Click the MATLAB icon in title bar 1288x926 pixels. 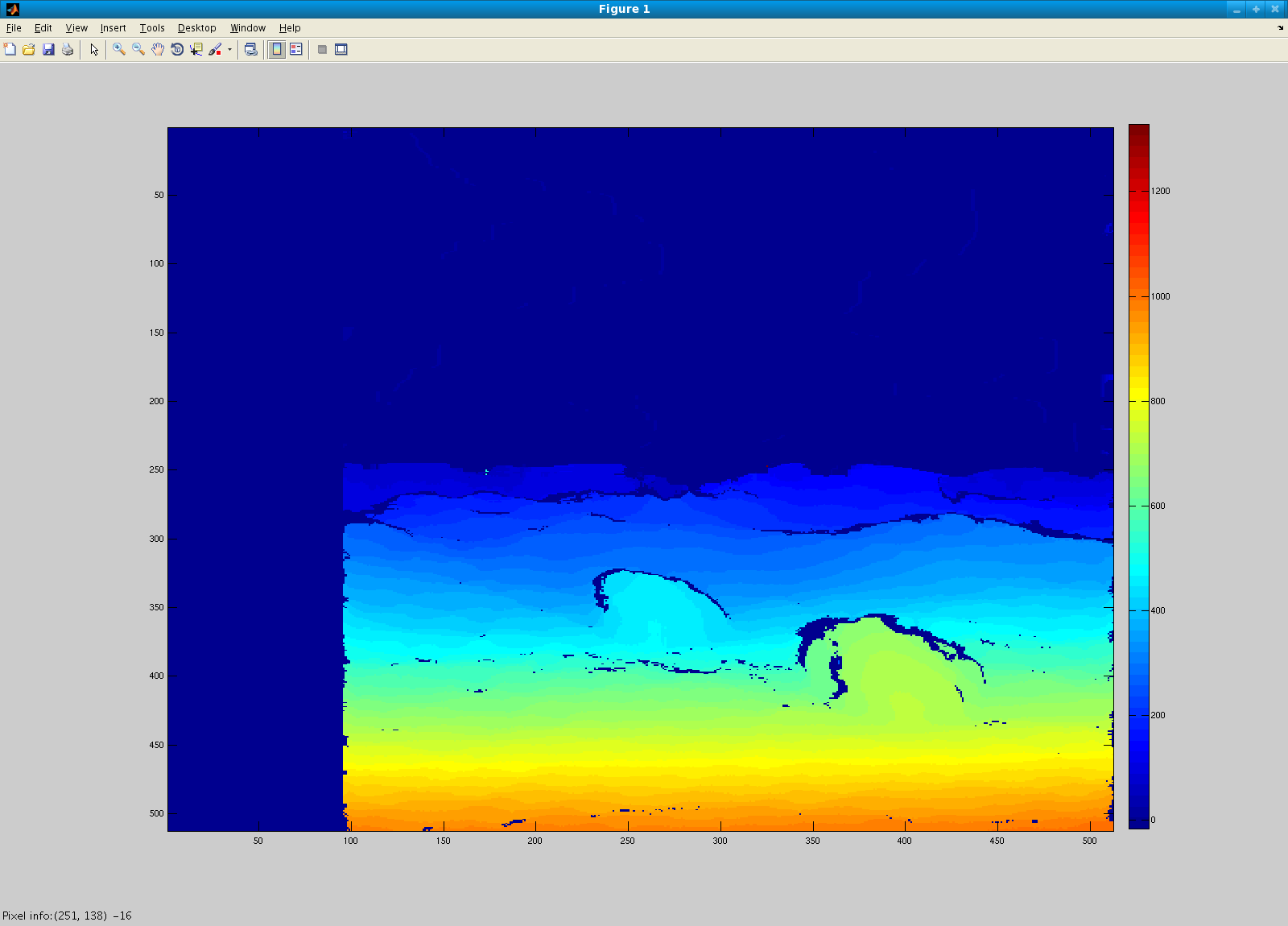pos(12,9)
